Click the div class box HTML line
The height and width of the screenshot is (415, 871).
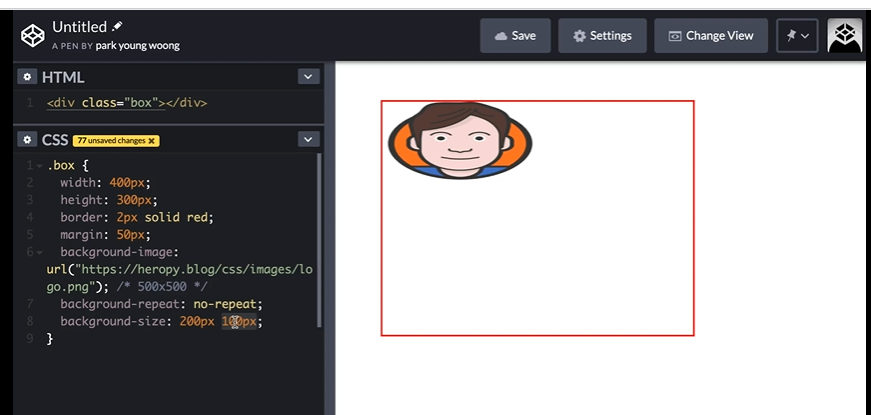(x=127, y=103)
